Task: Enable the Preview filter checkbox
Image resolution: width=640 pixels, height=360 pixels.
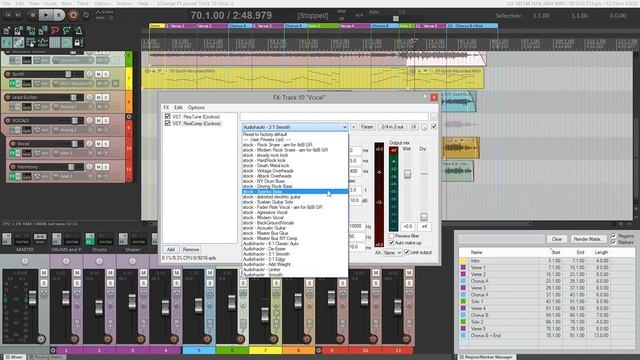Action: click(x=391, y=236)
